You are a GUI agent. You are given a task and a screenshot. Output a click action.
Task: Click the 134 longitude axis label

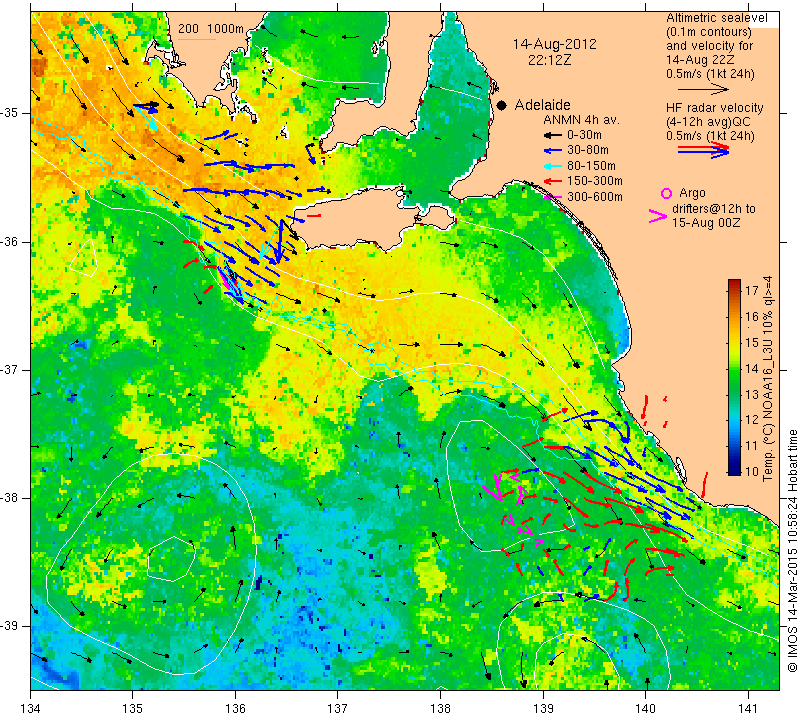pyautogui.click(x=31, y=709)
